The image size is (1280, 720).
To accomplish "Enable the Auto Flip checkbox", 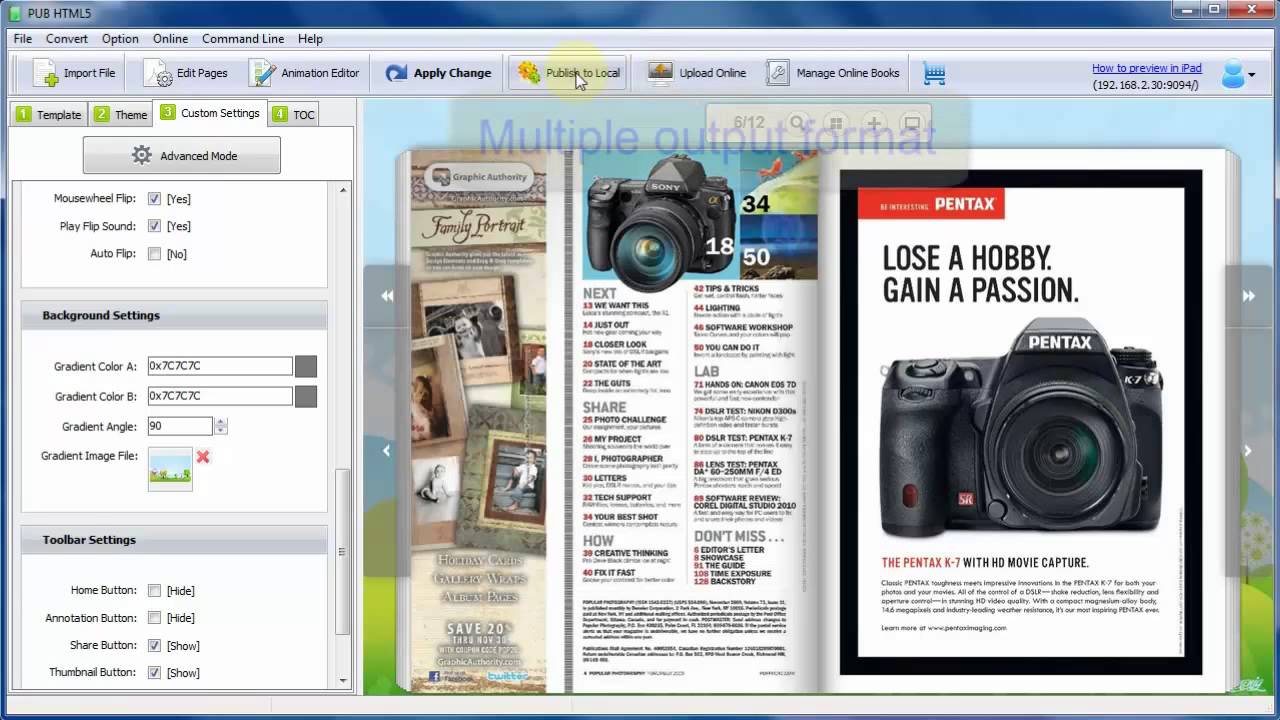I will click(x=154, y=254).
